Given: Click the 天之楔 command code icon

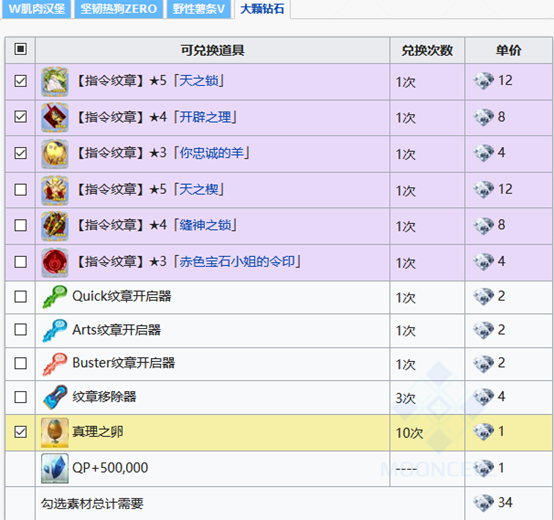Looking at the screenshot, I should coord(55,190).
